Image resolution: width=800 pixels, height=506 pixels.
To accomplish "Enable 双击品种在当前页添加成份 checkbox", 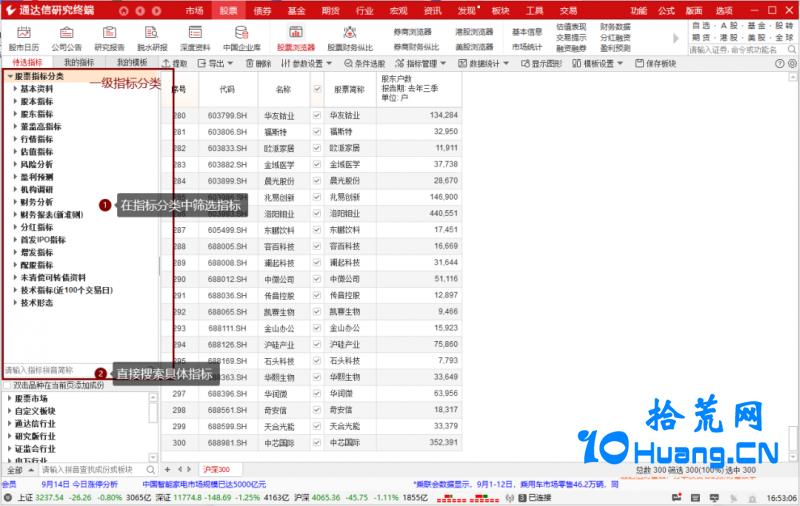I will click(x=7, y=386).
